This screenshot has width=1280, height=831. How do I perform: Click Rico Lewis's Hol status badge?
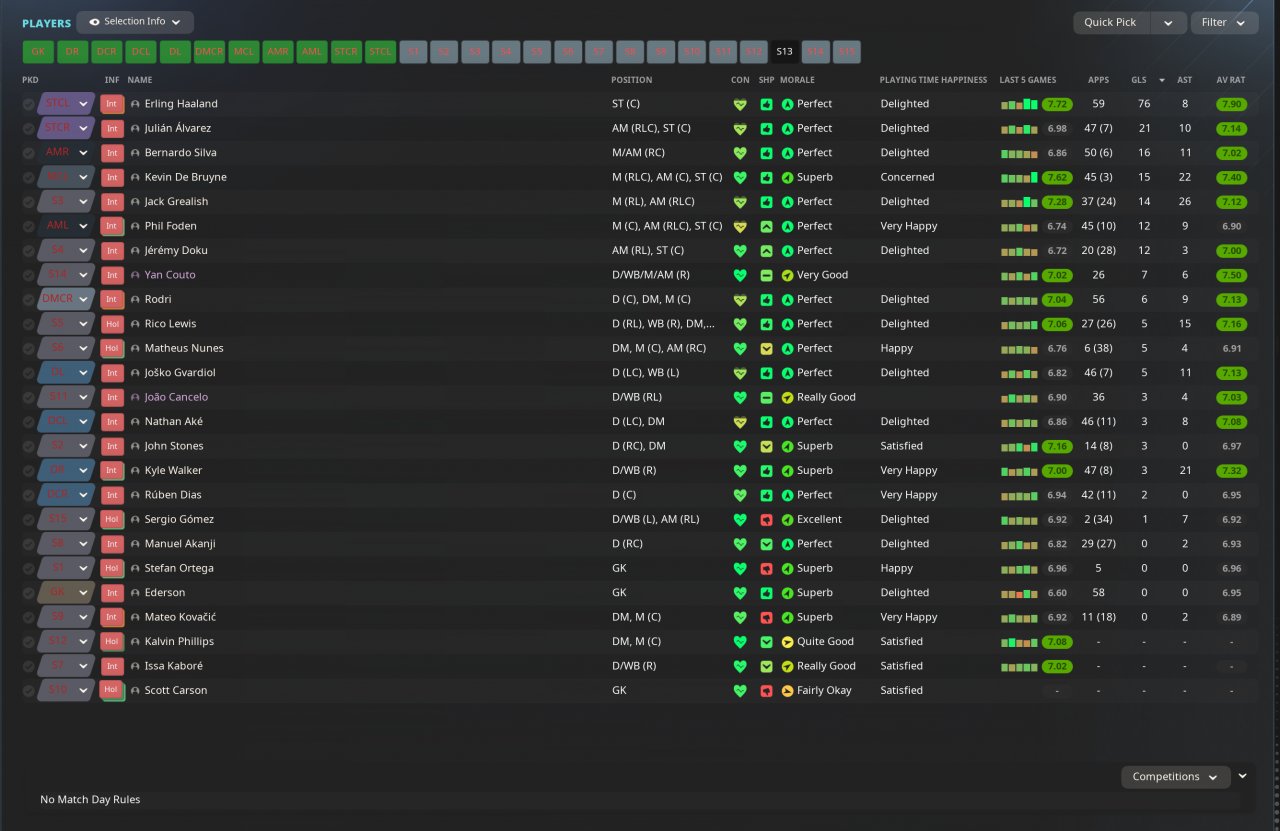(112, 324)
